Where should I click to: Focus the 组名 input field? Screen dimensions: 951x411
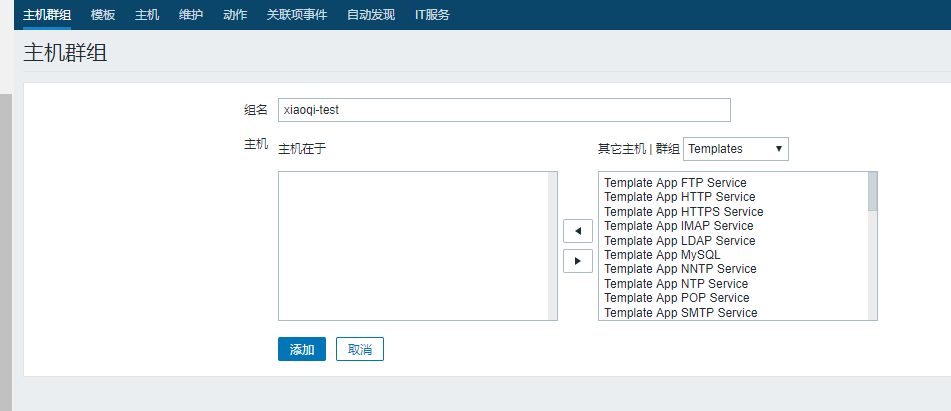504,110
